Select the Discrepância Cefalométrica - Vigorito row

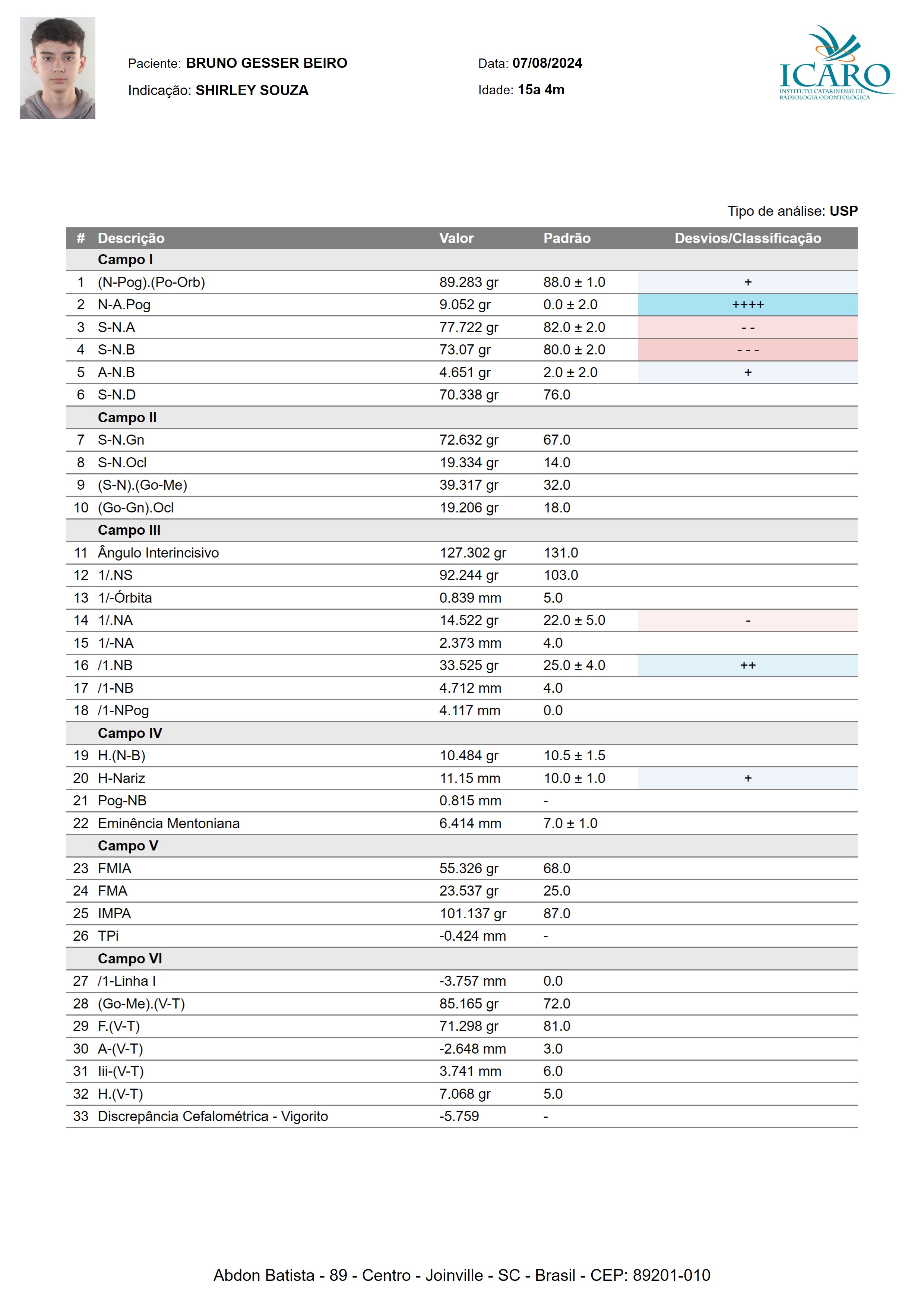tap(213, 1116)
